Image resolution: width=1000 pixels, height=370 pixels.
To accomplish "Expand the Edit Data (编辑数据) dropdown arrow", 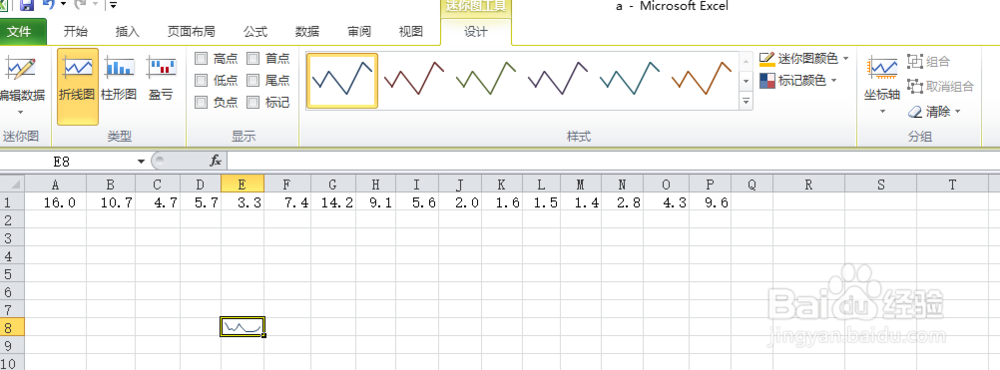I will pos(19,112).
